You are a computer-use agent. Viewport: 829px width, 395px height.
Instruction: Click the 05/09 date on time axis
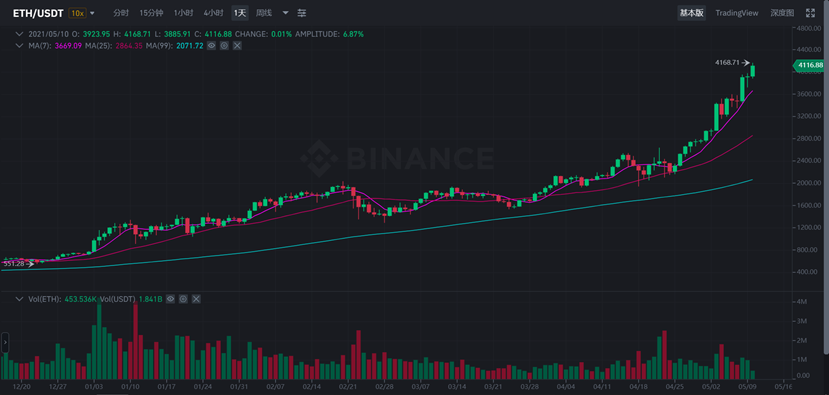click(x=747, y=387)
